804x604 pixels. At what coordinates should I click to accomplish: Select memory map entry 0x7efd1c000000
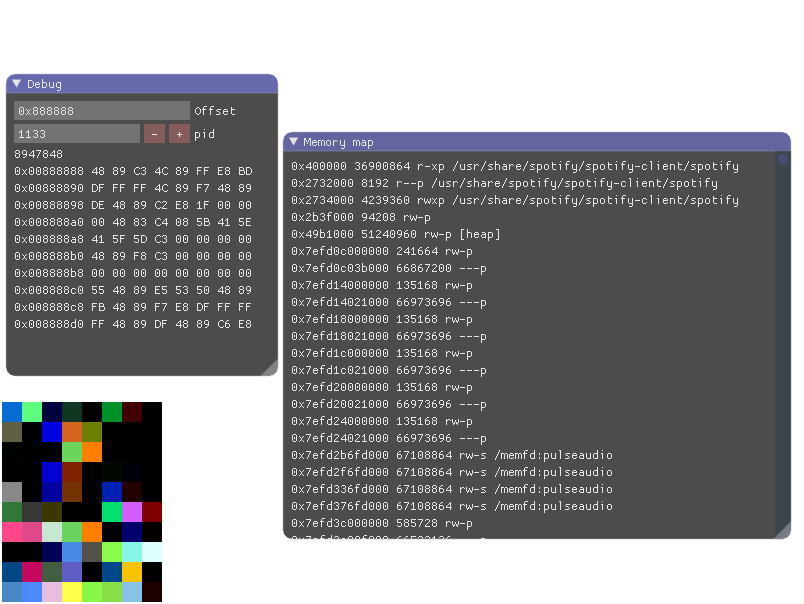pyautogui.click(x=381, y=353)
